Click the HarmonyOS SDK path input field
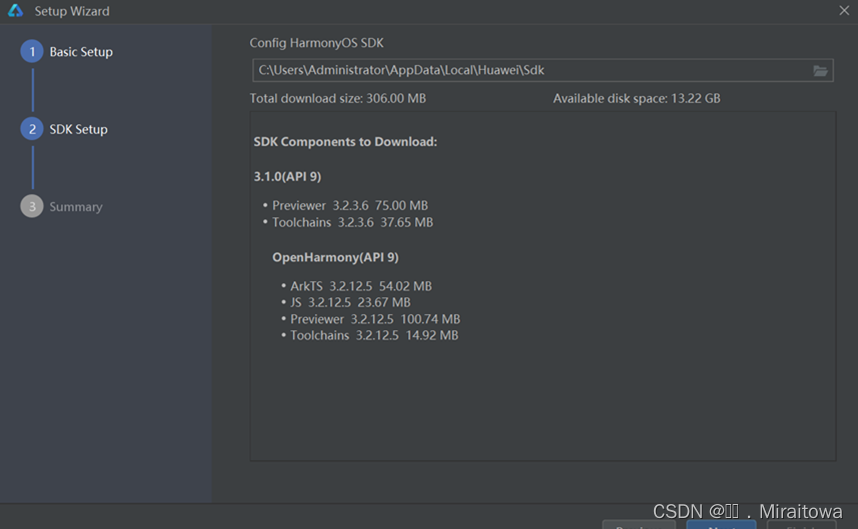The image size is (858, 529). pyautogui.click(x=543, y=70)
